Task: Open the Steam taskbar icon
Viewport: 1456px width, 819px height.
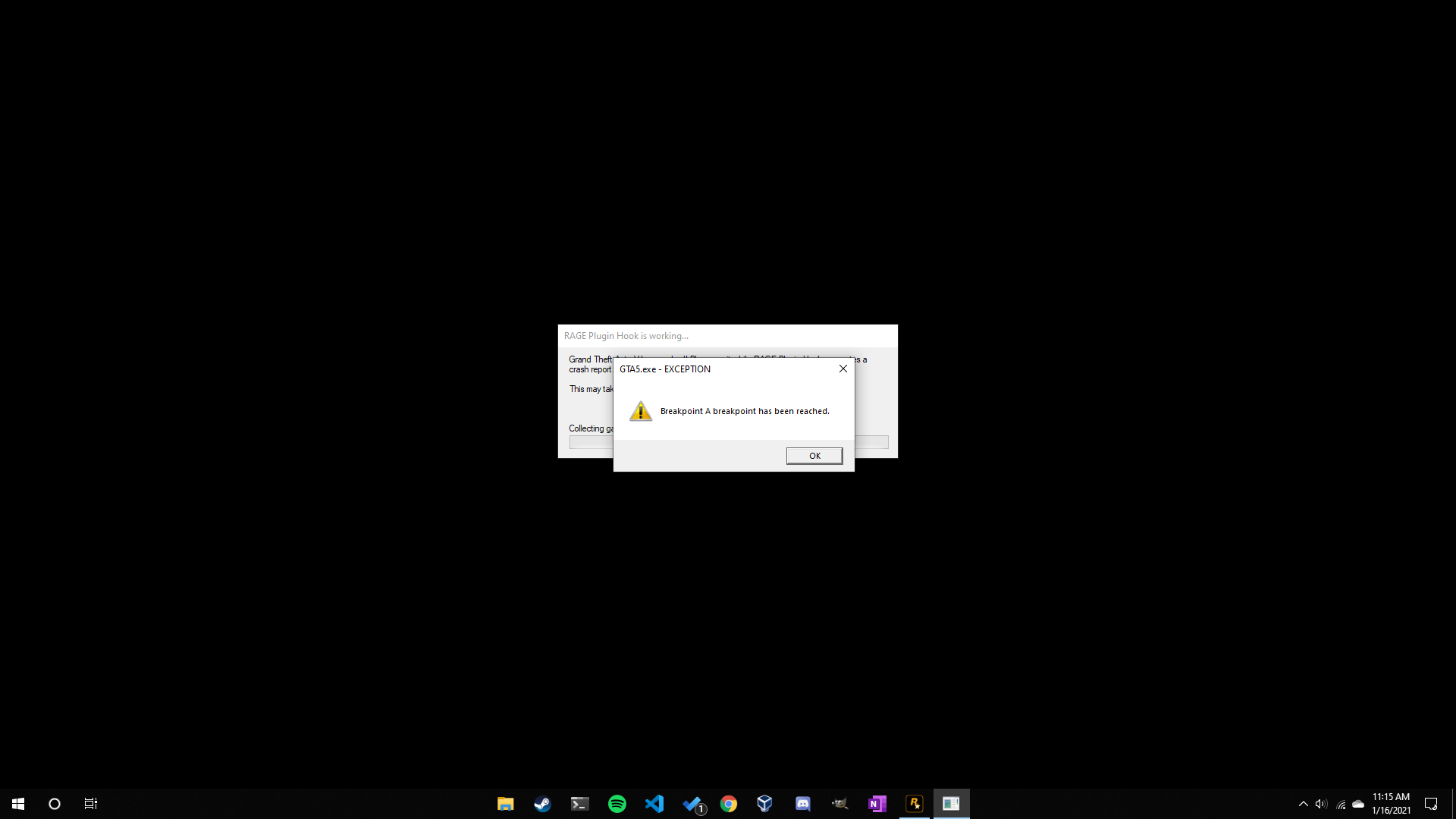Action: coord(542,804)
